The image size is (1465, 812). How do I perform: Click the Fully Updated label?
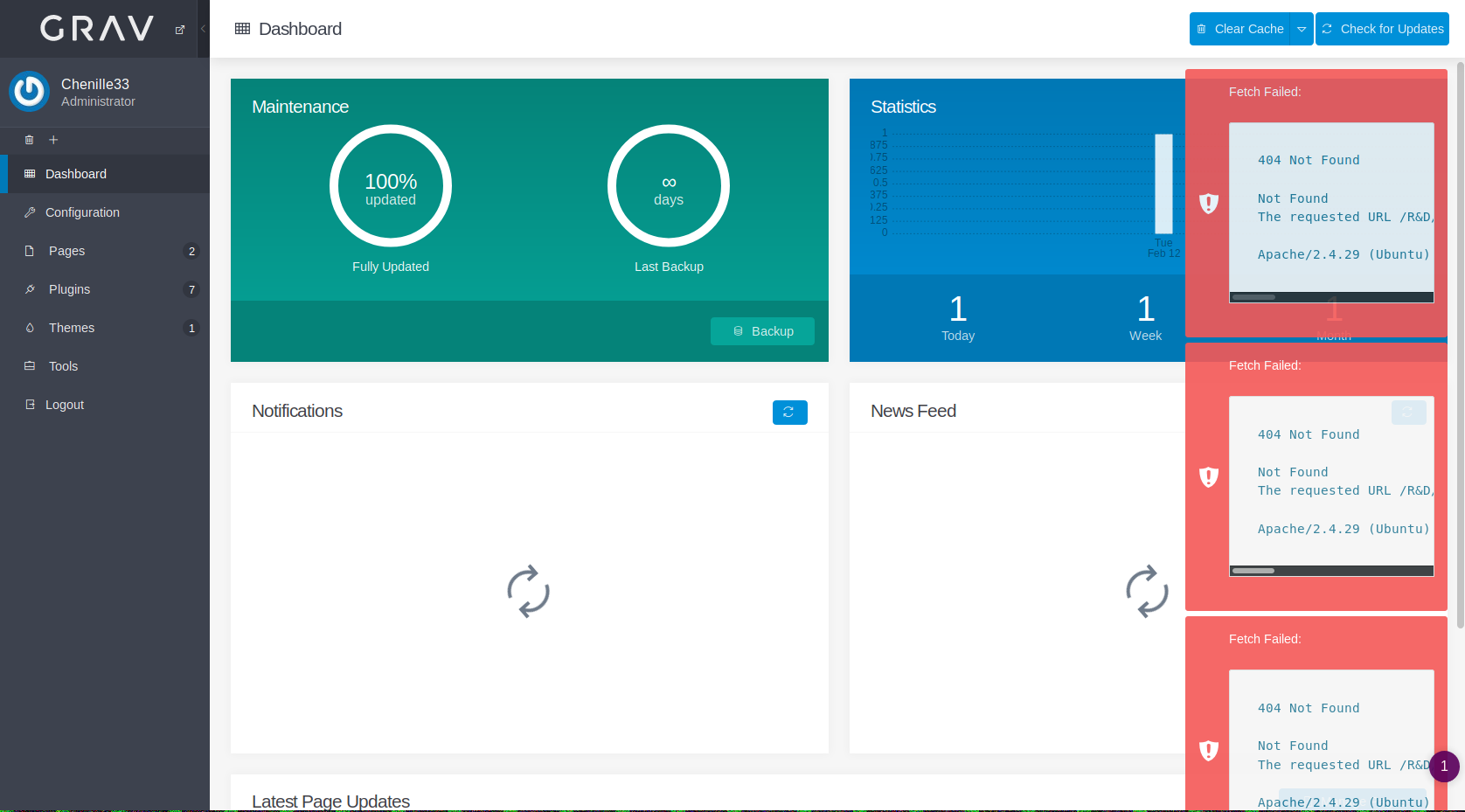[391, 267]
